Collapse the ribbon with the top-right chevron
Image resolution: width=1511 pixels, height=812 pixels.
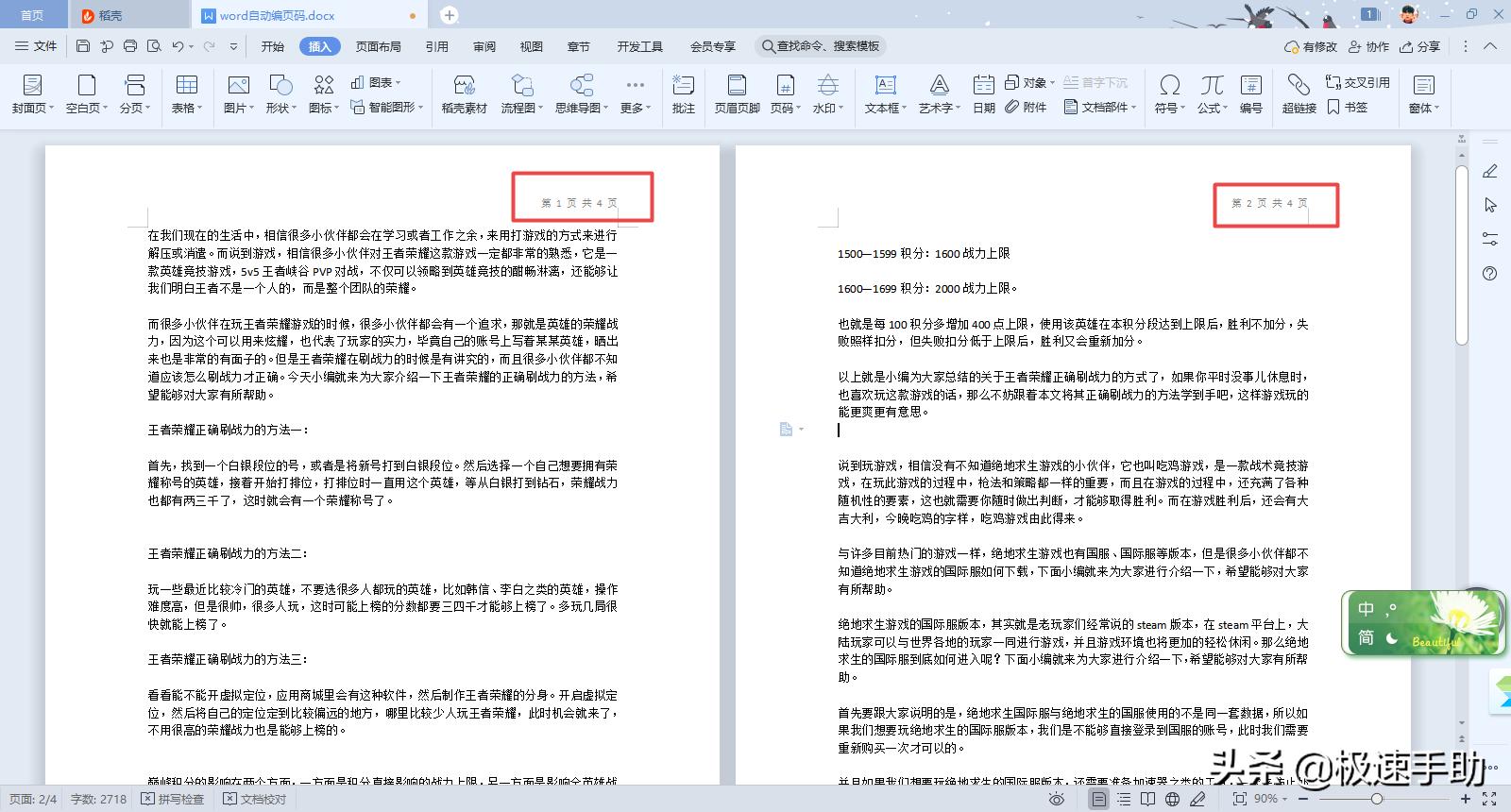pyautogui.click(x=1491, y=46)
